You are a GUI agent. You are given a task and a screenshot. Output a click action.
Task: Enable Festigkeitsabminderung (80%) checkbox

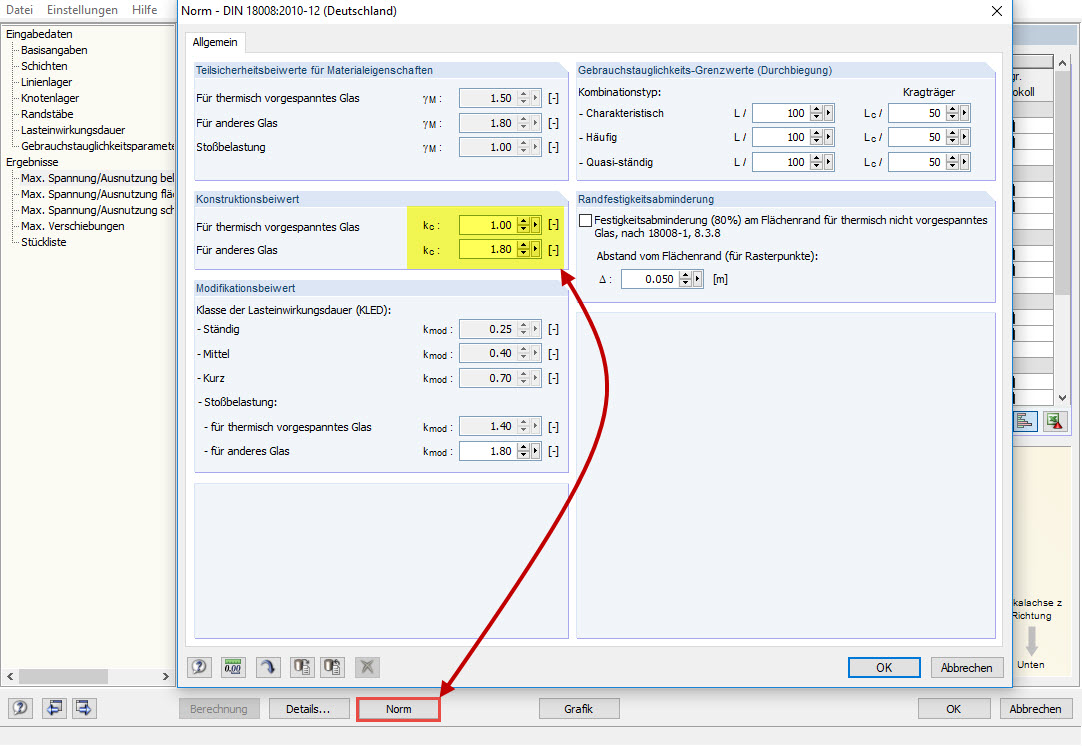click(586, 220)
